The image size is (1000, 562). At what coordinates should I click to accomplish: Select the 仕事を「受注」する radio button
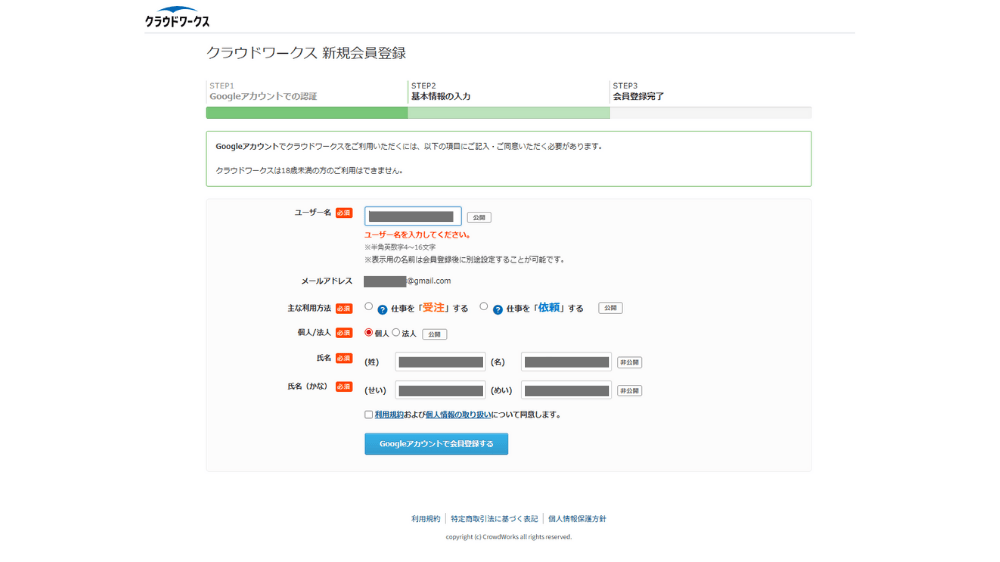369,307
